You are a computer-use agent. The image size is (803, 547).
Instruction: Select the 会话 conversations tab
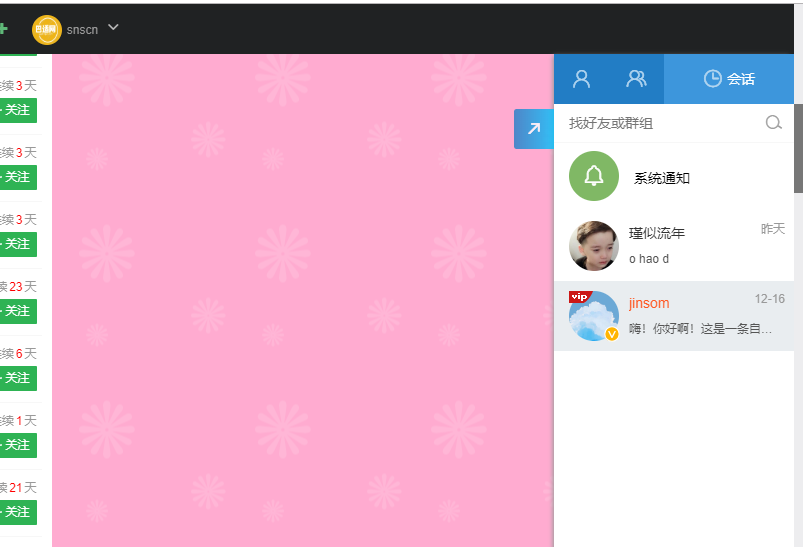[x=728, y=79]
